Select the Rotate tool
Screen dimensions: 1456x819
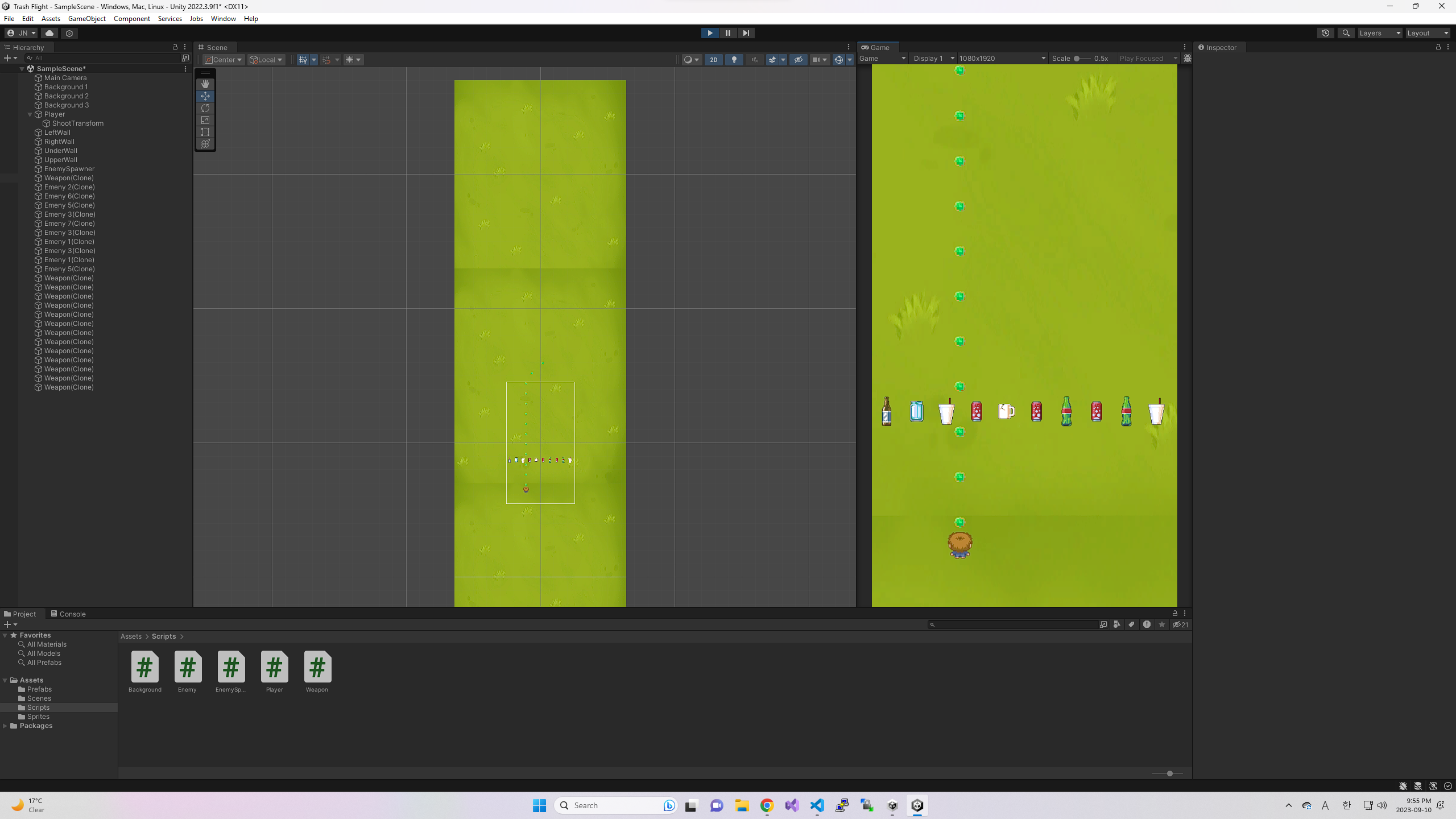[x=205, y=108]
